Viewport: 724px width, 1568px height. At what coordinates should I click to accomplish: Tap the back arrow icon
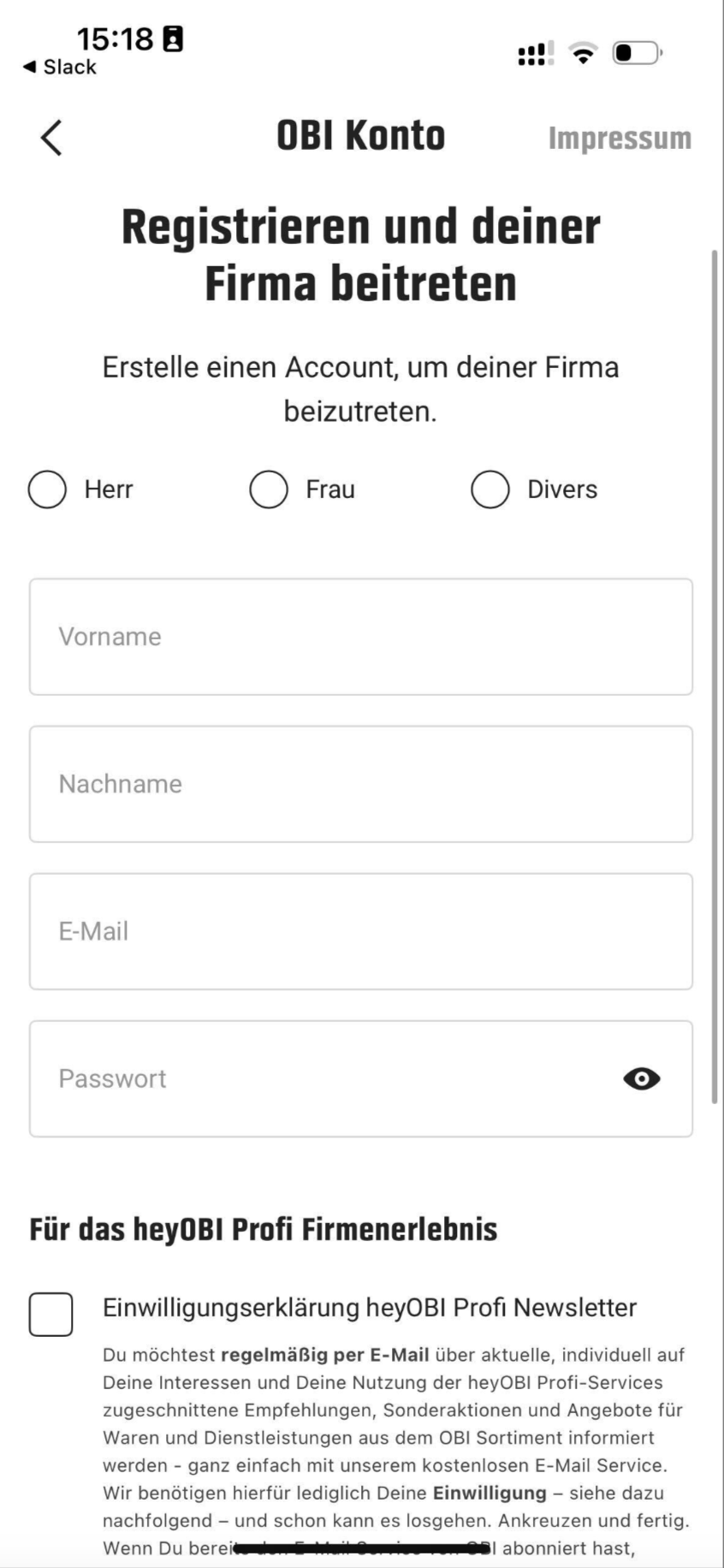click(x=51, y=138)
